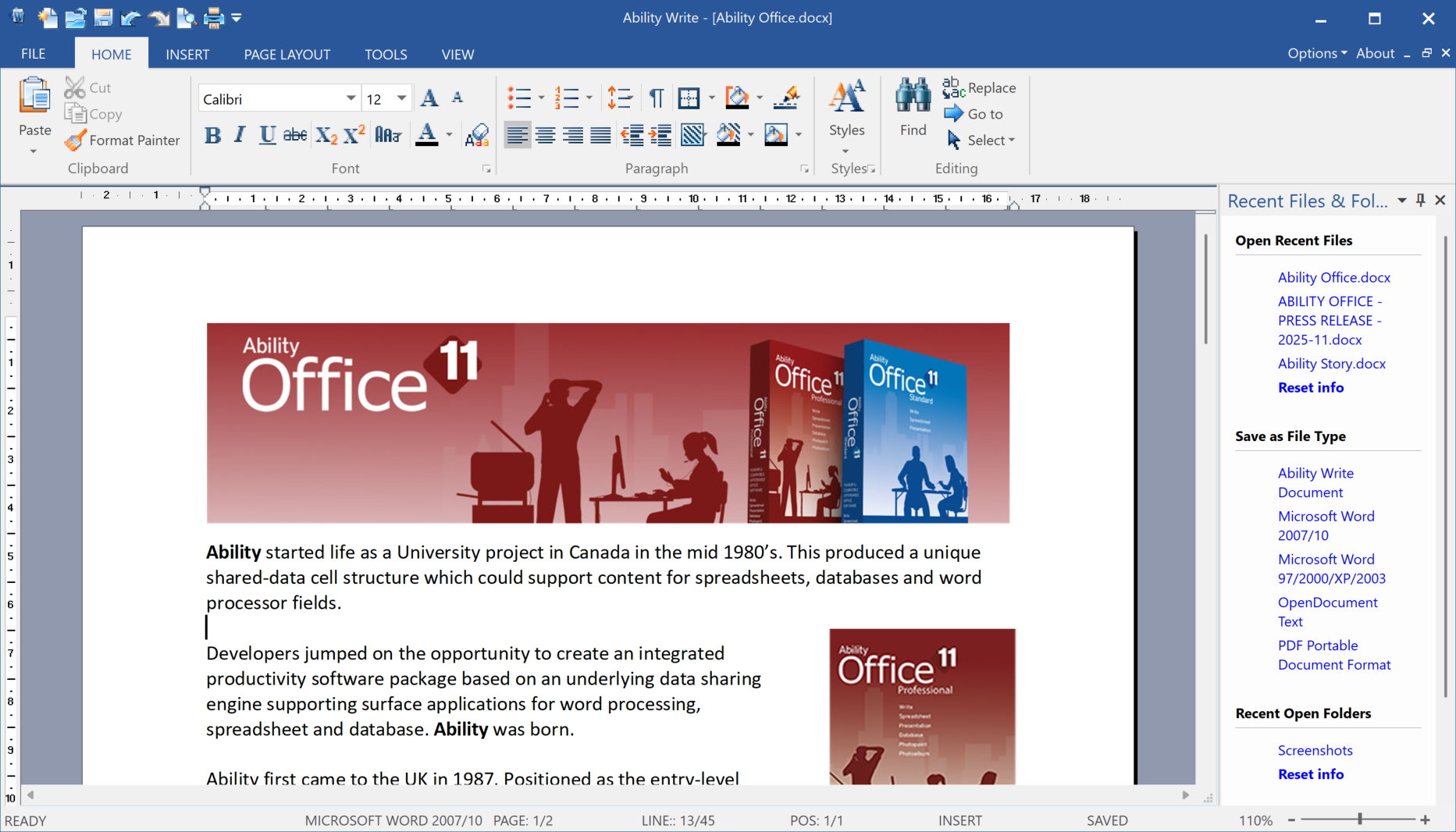The image size is (1456, 832).
Task: Open Ability Story.docx from recent files
Action: point(1331,364)
